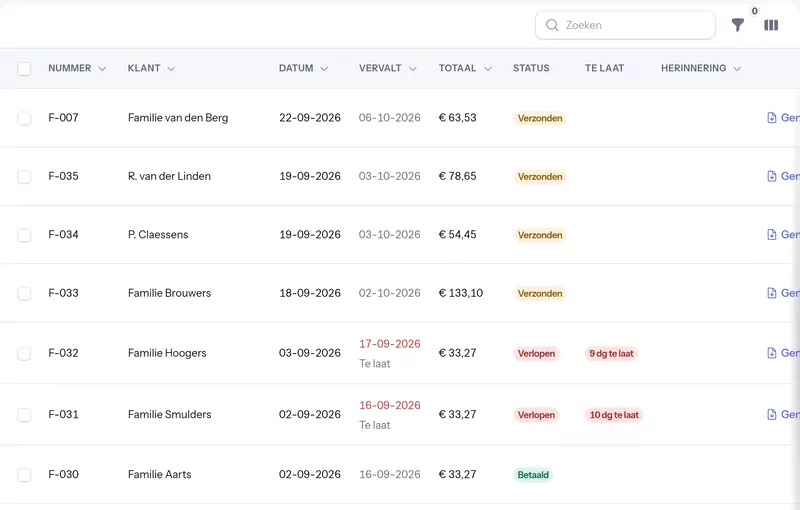Select the checkbox for invoice F-007
The height and width of the screenshot is (510, 800).
(x=24, y=118)
